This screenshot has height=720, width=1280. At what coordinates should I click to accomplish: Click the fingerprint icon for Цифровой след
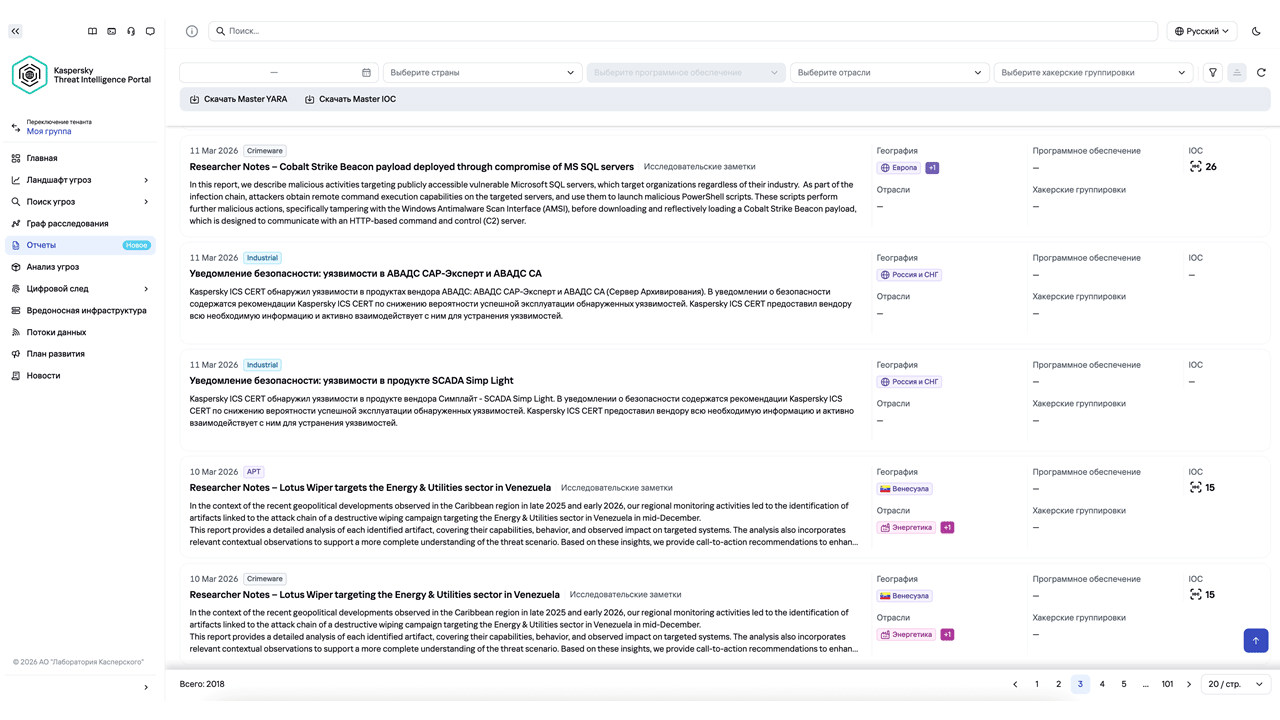coord(16,289)
